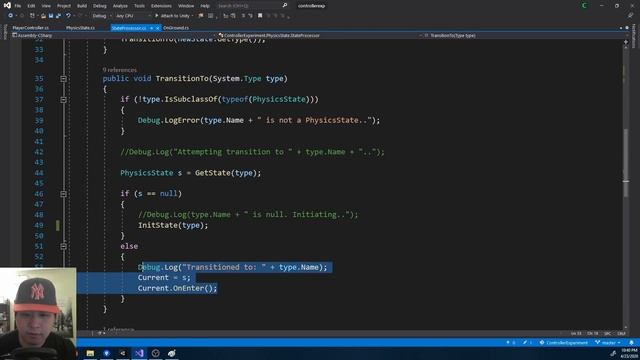Image resolution: width=640 pixels, height=360 pixels.
Task: Open the Project menu
Action: (x=64, y=6)
